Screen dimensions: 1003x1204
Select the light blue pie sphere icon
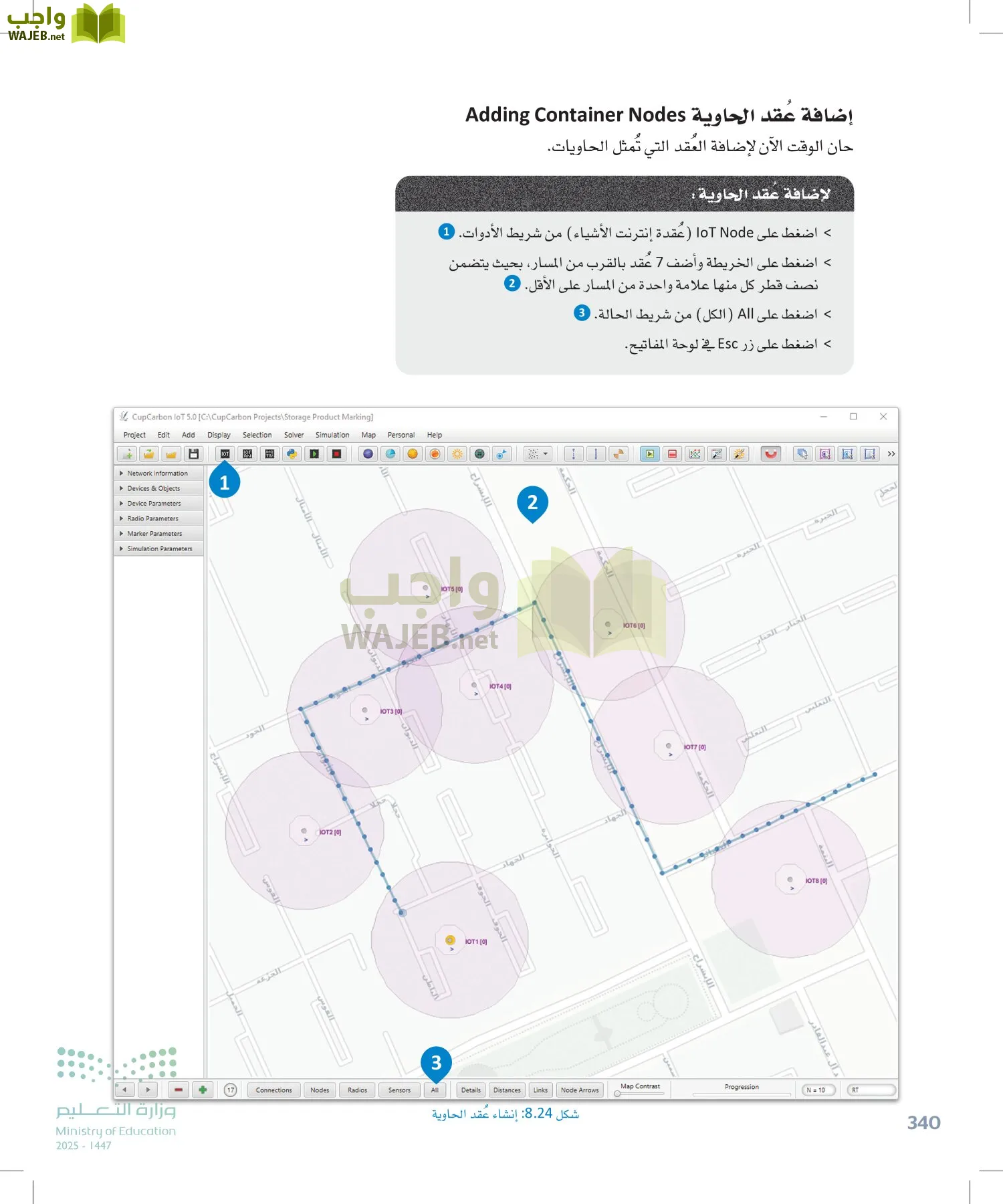(x=391, y=454)
